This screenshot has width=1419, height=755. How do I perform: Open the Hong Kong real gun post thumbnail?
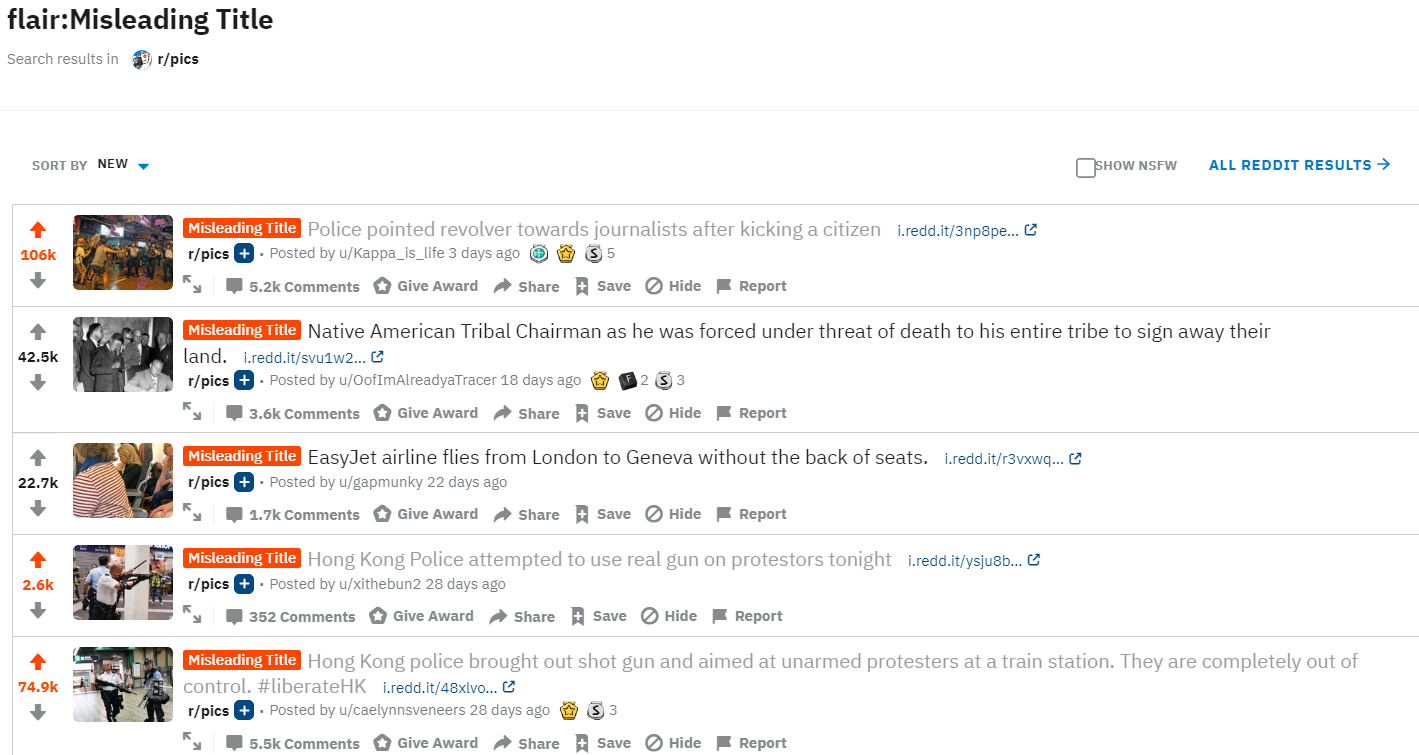click(123, 582)
